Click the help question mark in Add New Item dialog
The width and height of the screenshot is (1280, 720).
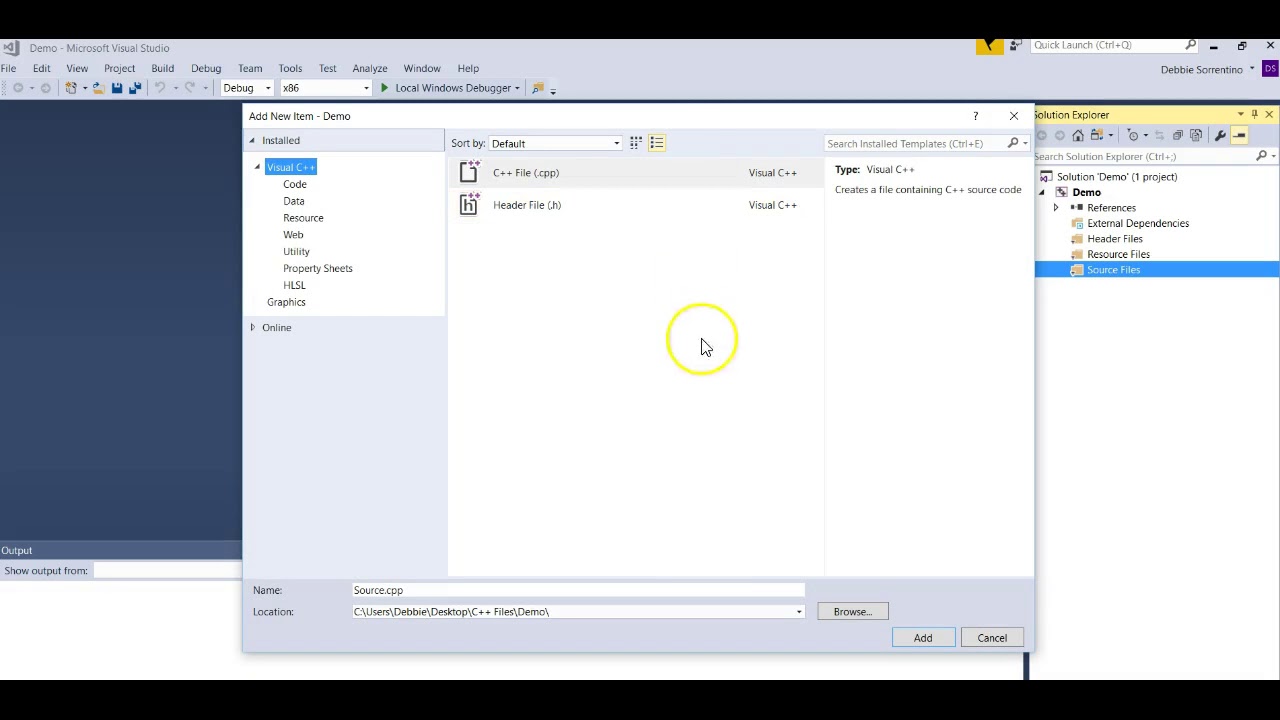976,116
